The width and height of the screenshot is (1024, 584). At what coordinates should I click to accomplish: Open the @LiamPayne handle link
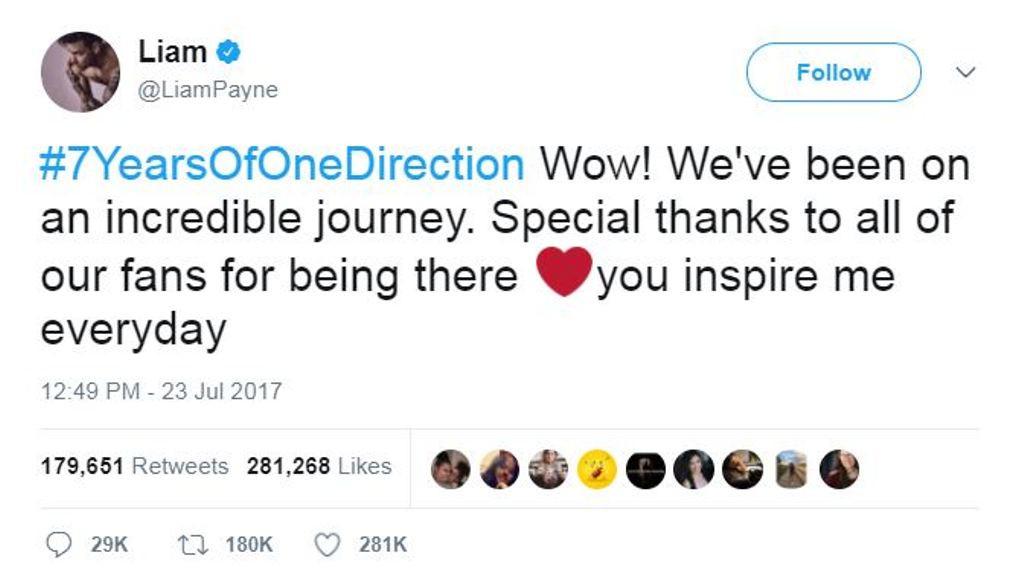[208, 90]
